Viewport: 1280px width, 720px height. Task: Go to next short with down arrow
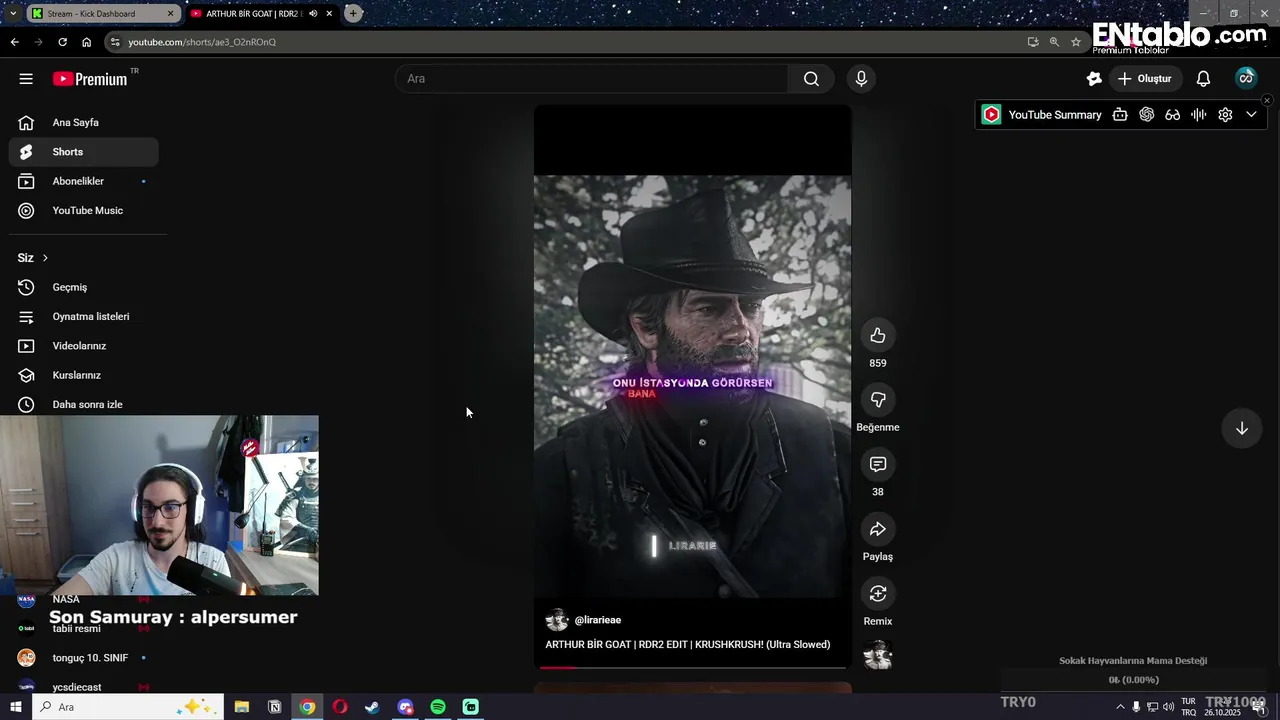click(x=1241, y=428)
